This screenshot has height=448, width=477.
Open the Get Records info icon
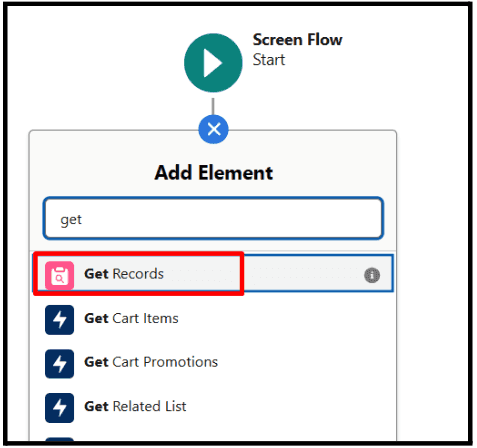coord(372,275)
